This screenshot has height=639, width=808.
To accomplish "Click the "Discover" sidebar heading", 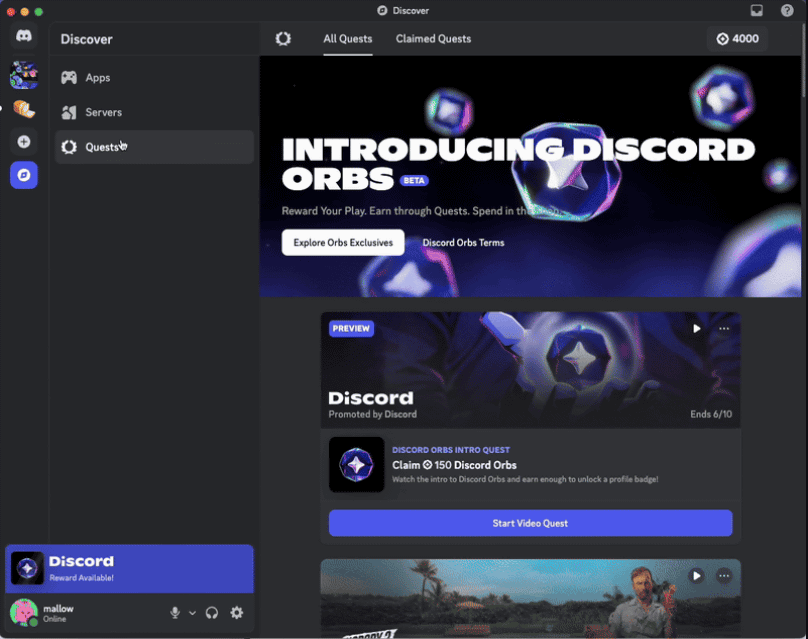I will [87, 39].
